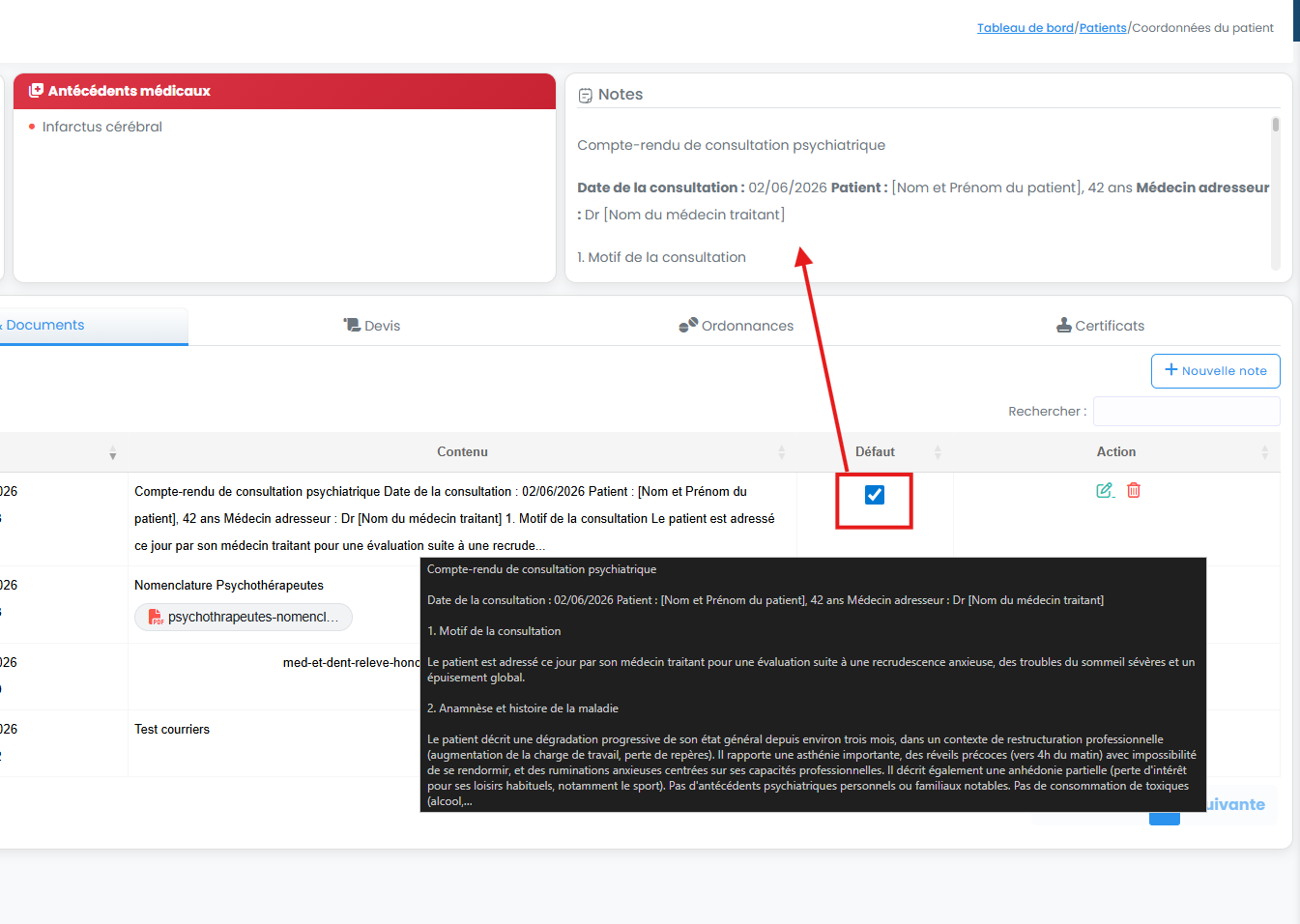Click the plus icon in Nouvelle note
Screen dimensions: 1300x924
(x=1171, y=369)
